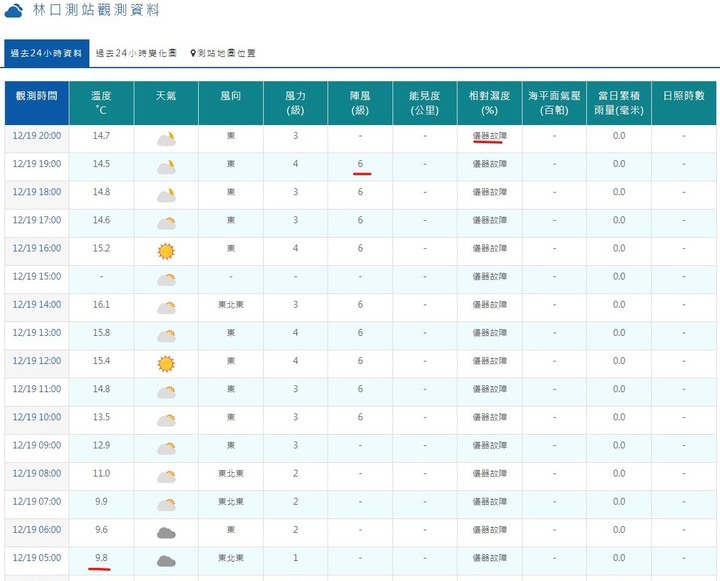
Task: Click the 陣風(級) column header
Action: [x=360, y=103]
